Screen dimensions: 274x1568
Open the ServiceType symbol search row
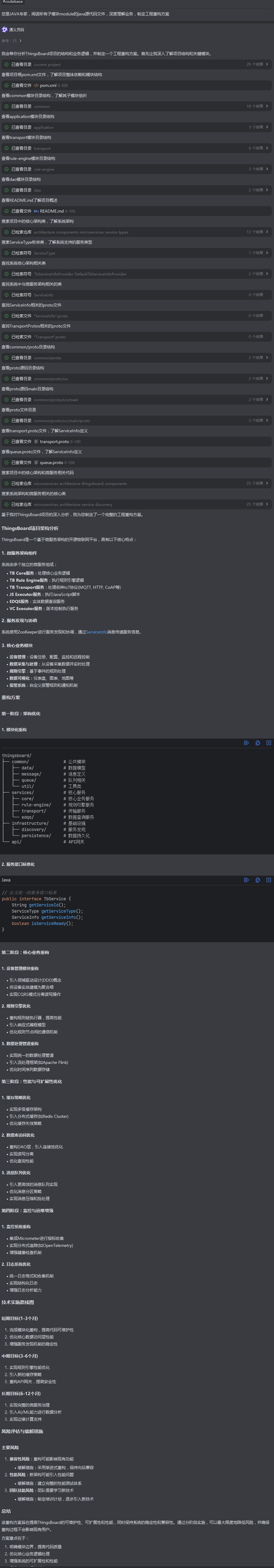[43, 253]
